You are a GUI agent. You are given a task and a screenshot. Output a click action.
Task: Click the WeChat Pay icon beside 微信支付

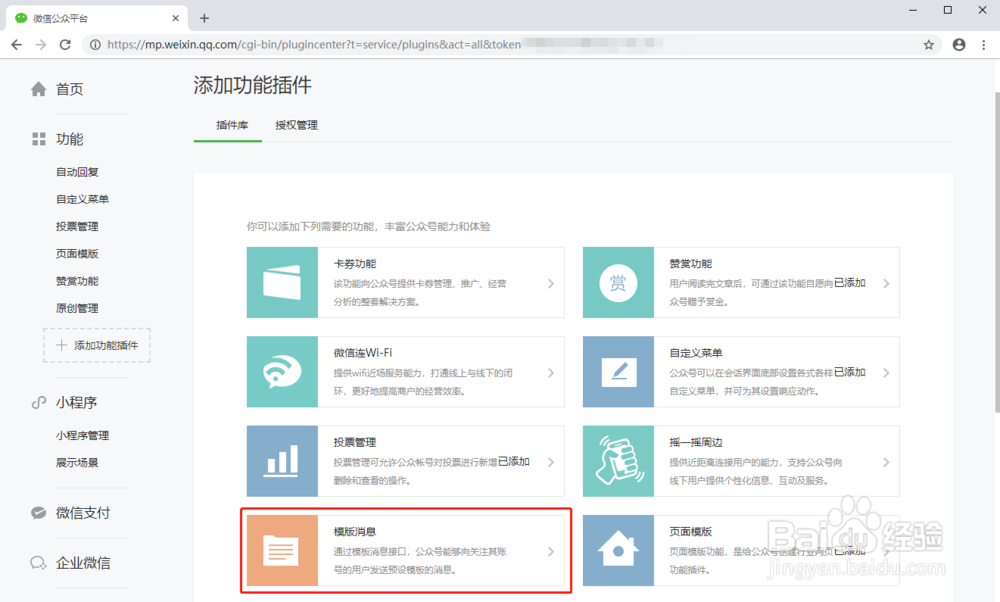coord(38,513)
